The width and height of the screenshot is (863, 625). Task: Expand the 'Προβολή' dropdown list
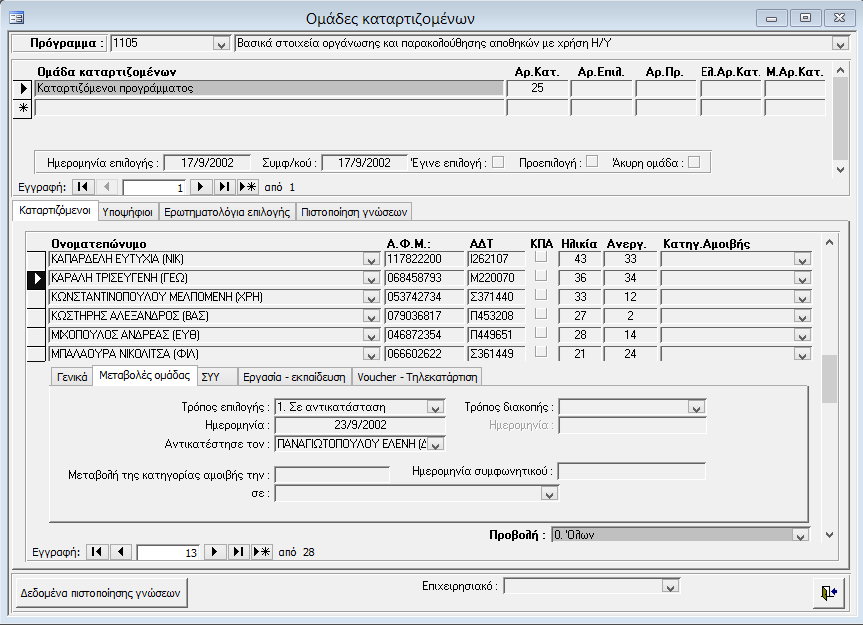coord(798,535)
